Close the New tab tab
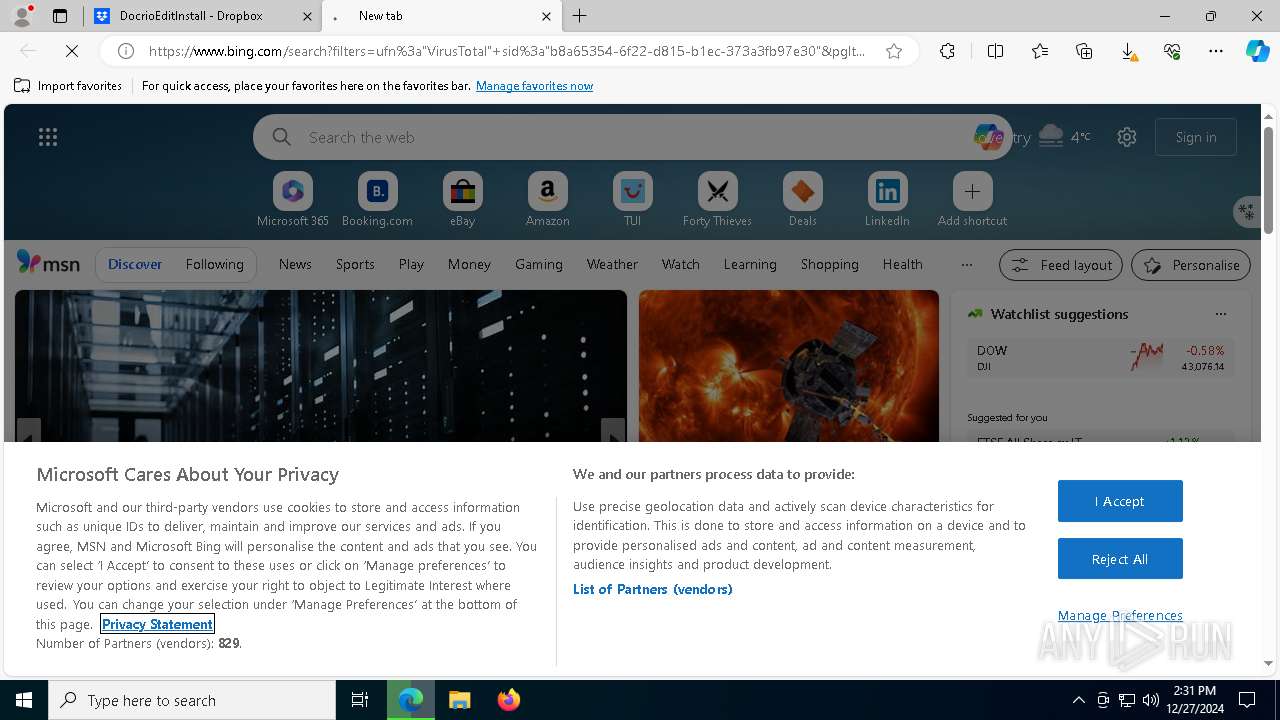The image size is (1280, 720). tap(546, 16)
